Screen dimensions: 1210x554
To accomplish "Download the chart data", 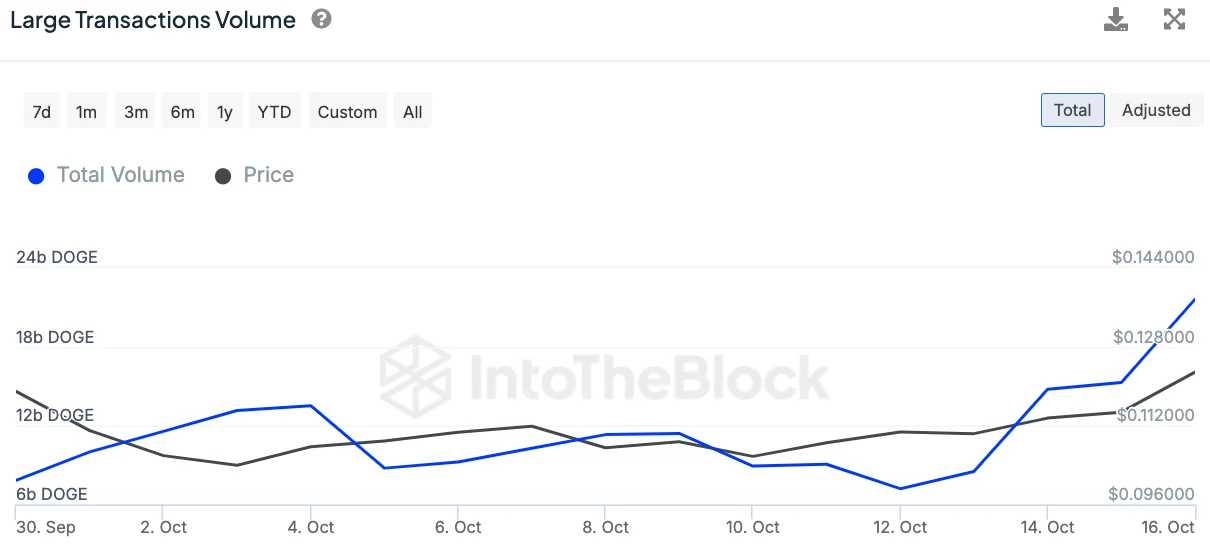I will coord(1116,19).
